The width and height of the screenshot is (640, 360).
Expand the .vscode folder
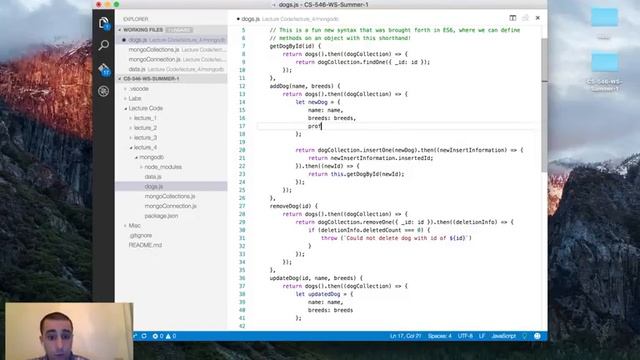coord(138,89)
